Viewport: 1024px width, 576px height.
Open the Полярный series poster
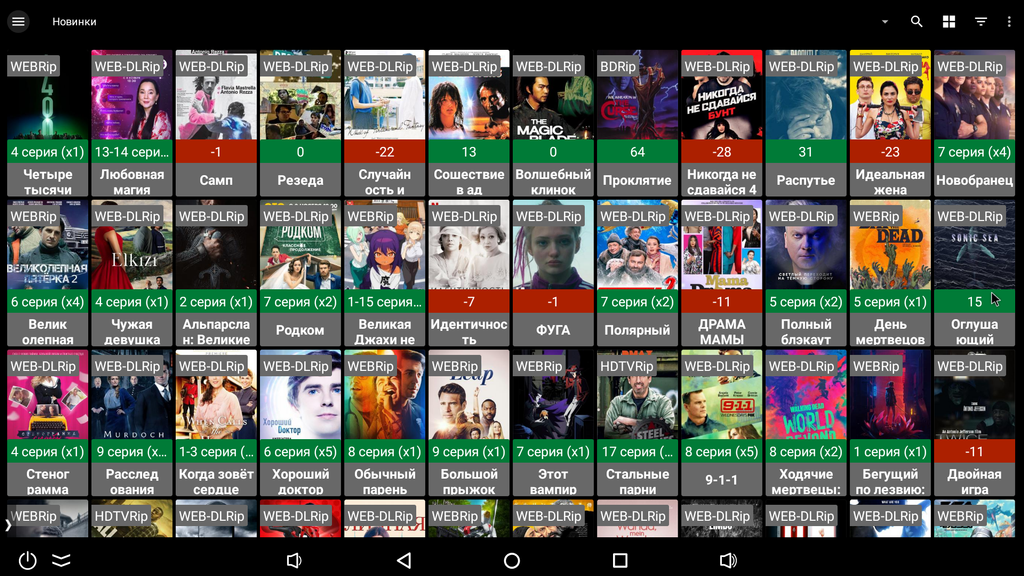pos(637,245)
